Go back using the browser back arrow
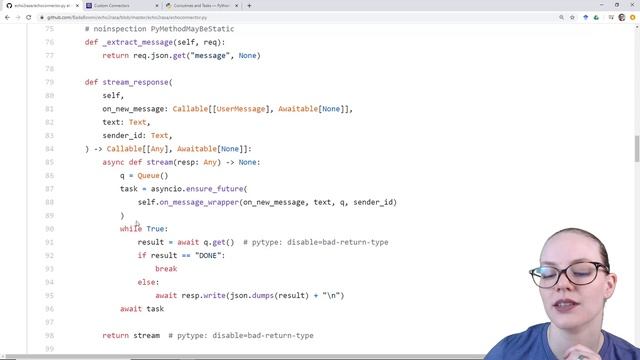Viewport: 640px width, 360px height. [x=7, y=18]
